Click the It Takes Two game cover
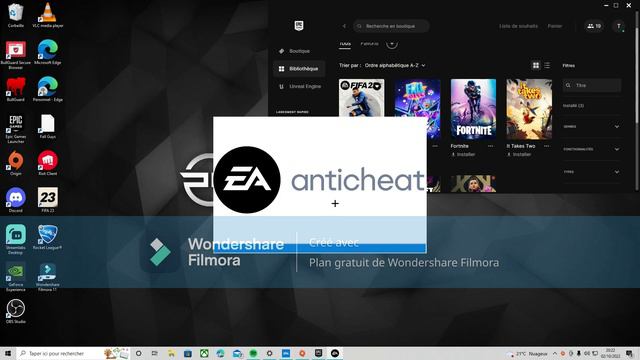640x360 pixels. (x=529, y=109)
